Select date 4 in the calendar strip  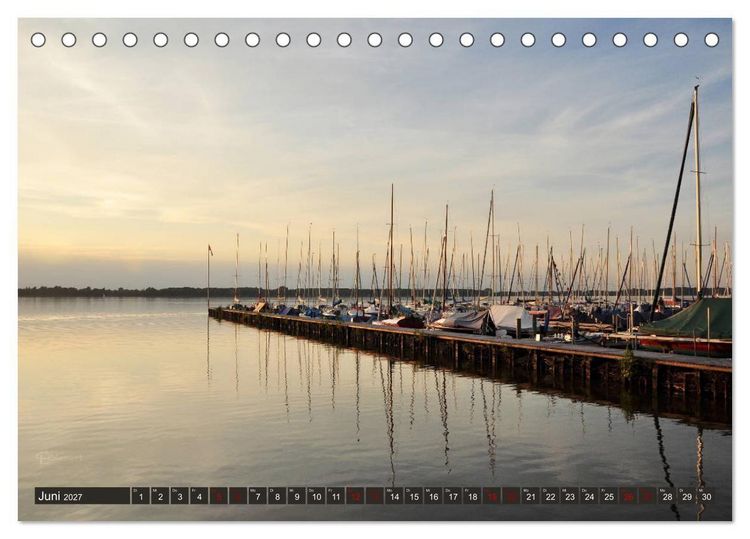tap(199, 496)
